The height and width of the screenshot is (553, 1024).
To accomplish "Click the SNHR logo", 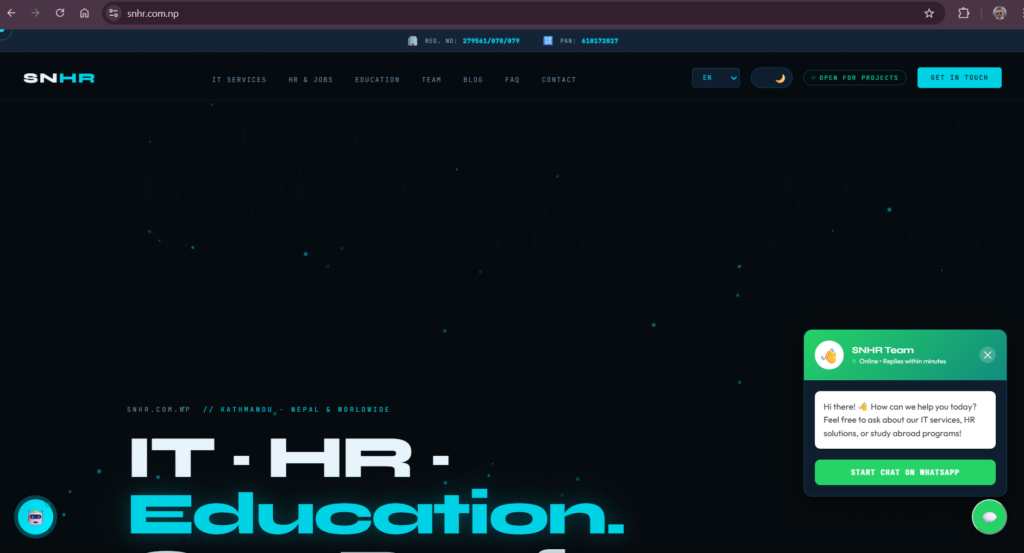I will point(59,78).
